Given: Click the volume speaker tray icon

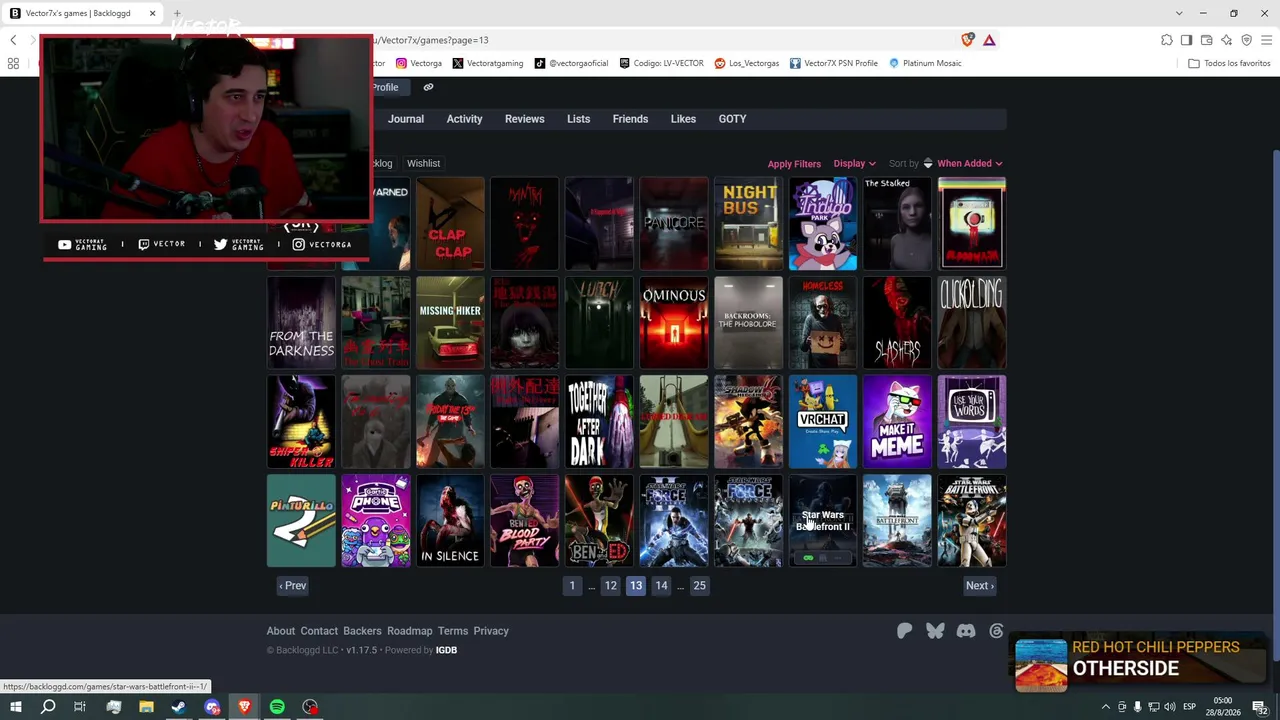Looking at the screenshot, I should pyautogui.click(x=1169, y=707).
